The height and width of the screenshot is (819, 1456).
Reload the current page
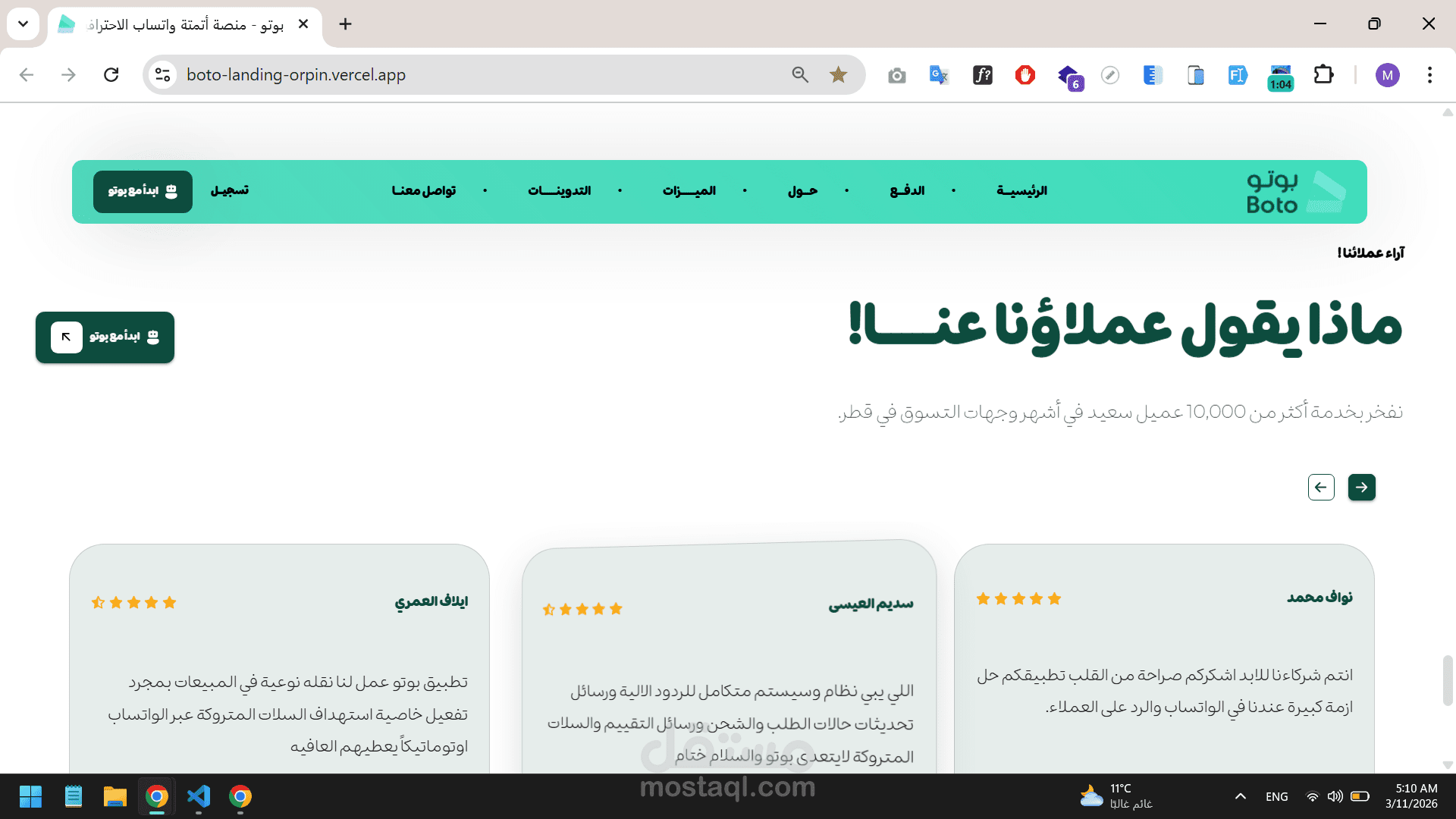point(111,74)
